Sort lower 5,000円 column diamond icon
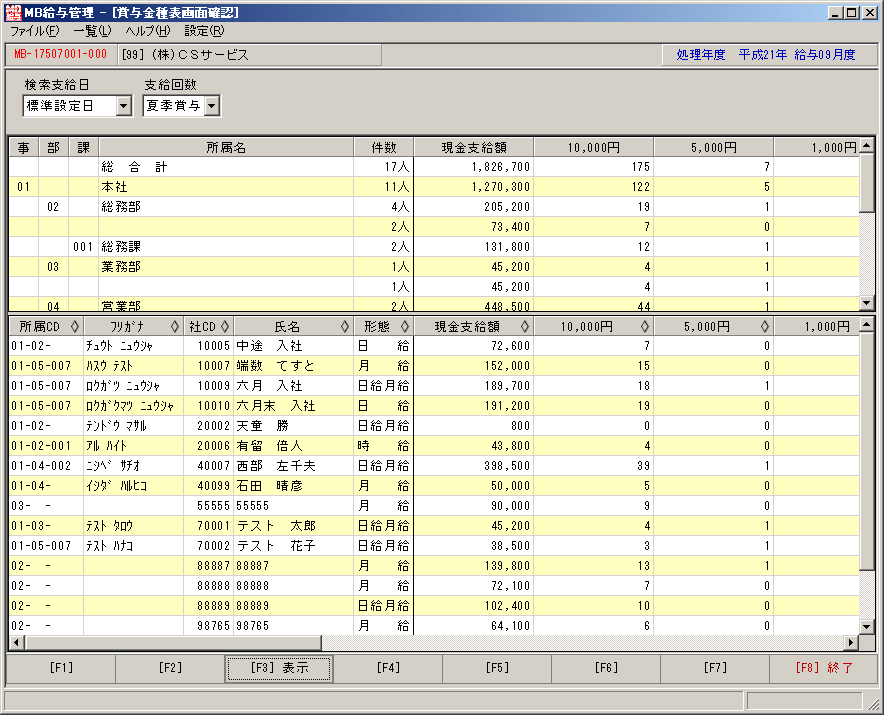Image resolution: width=884 pixels, height=715 pixels. [765, 326]
